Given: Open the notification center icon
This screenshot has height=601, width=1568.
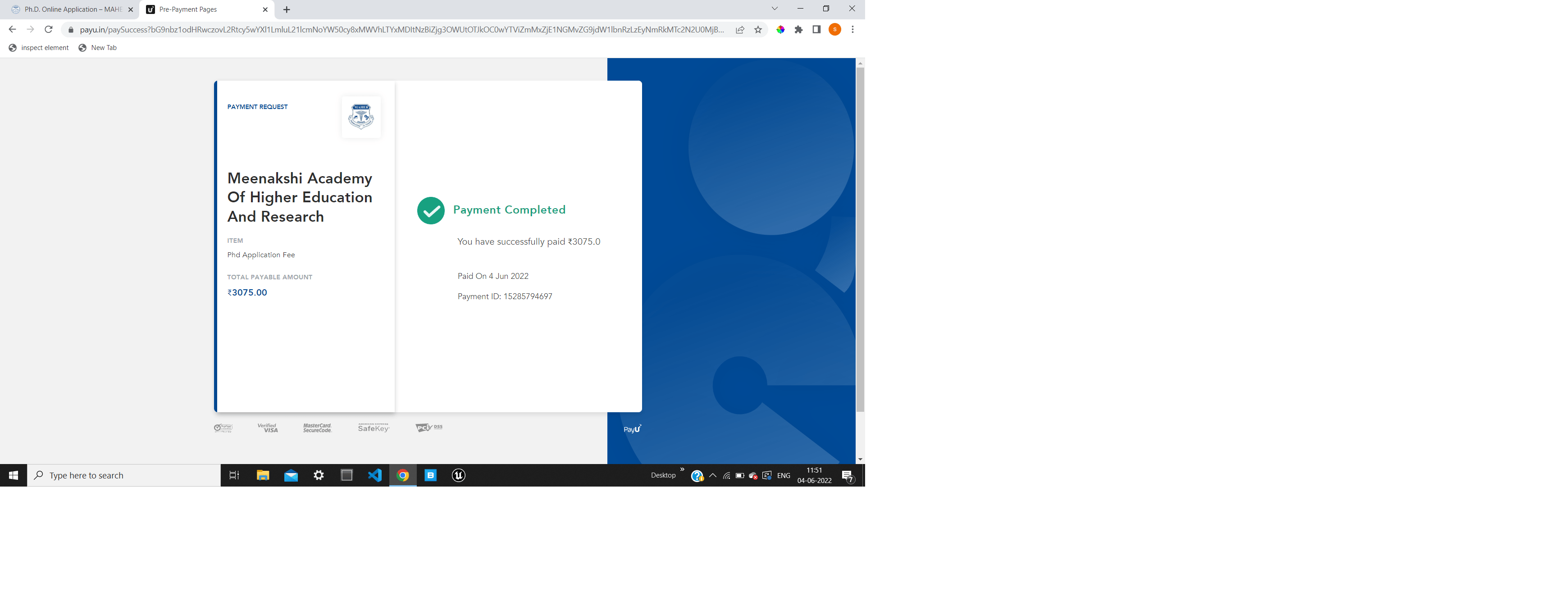Looking at the screenshot, I should (848, 476).
